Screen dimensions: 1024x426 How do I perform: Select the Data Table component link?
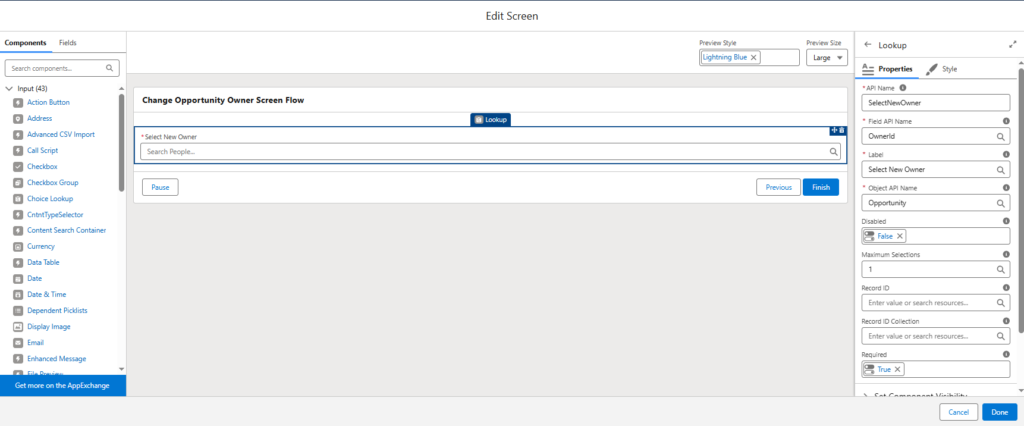(x=43, y=263)
